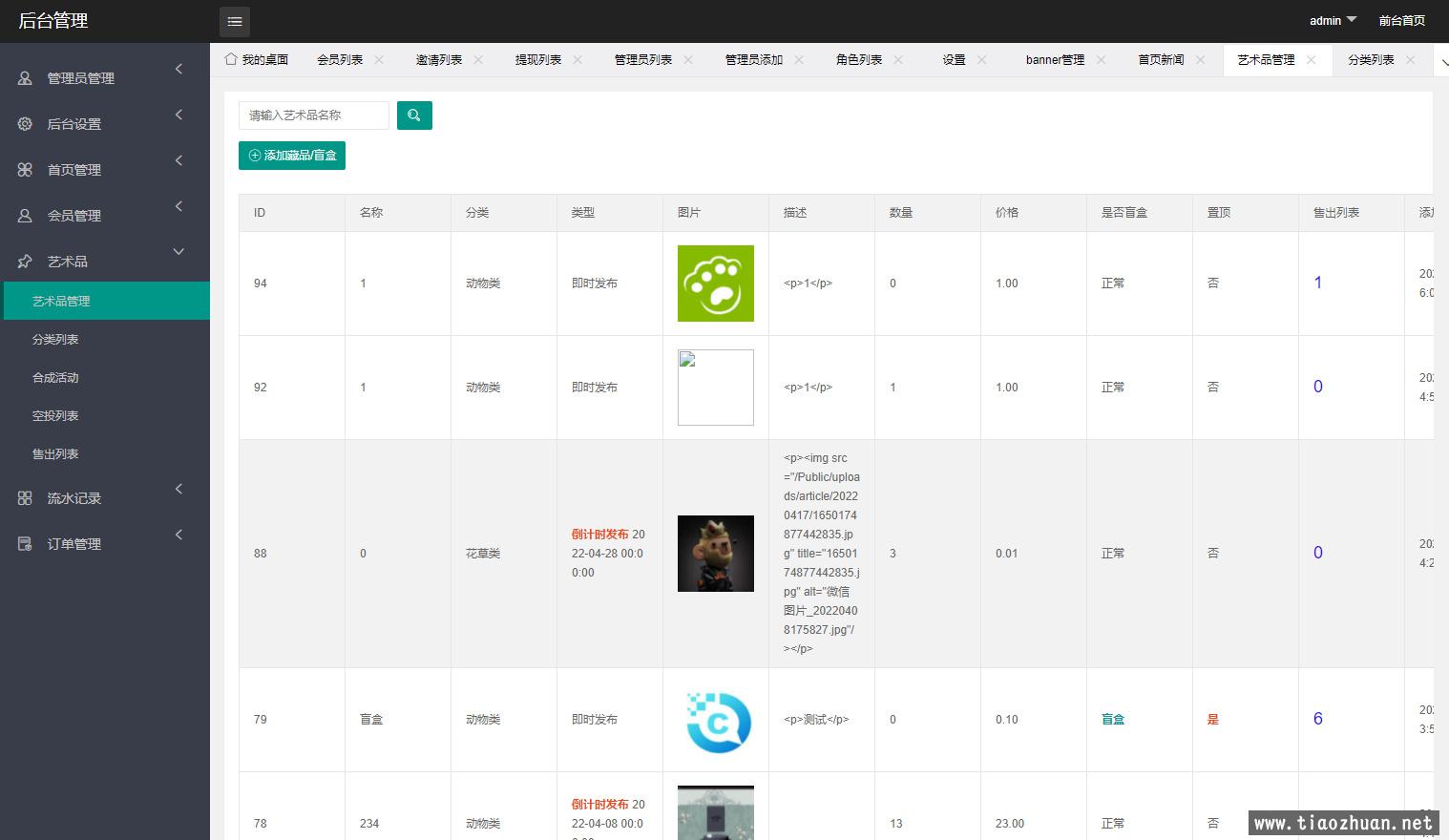The height and width of the screenshot is (840, 1449).
Task: Close the 首页新闻 tab
Action: click(1201, 59)
